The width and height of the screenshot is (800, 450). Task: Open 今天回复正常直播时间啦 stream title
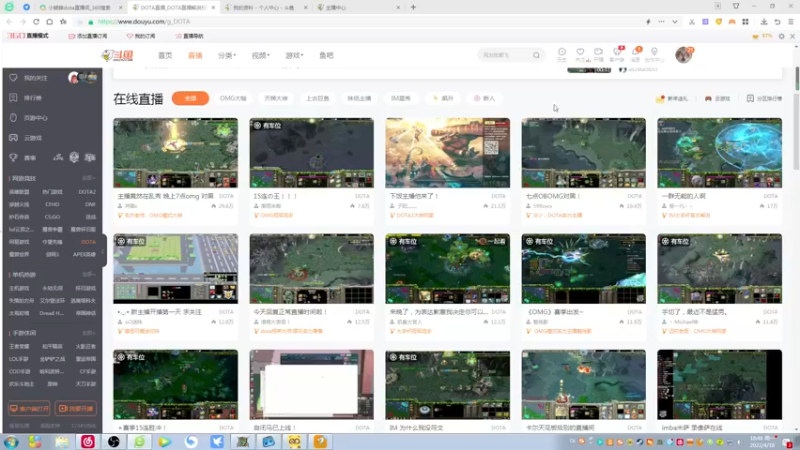point(290,312)
